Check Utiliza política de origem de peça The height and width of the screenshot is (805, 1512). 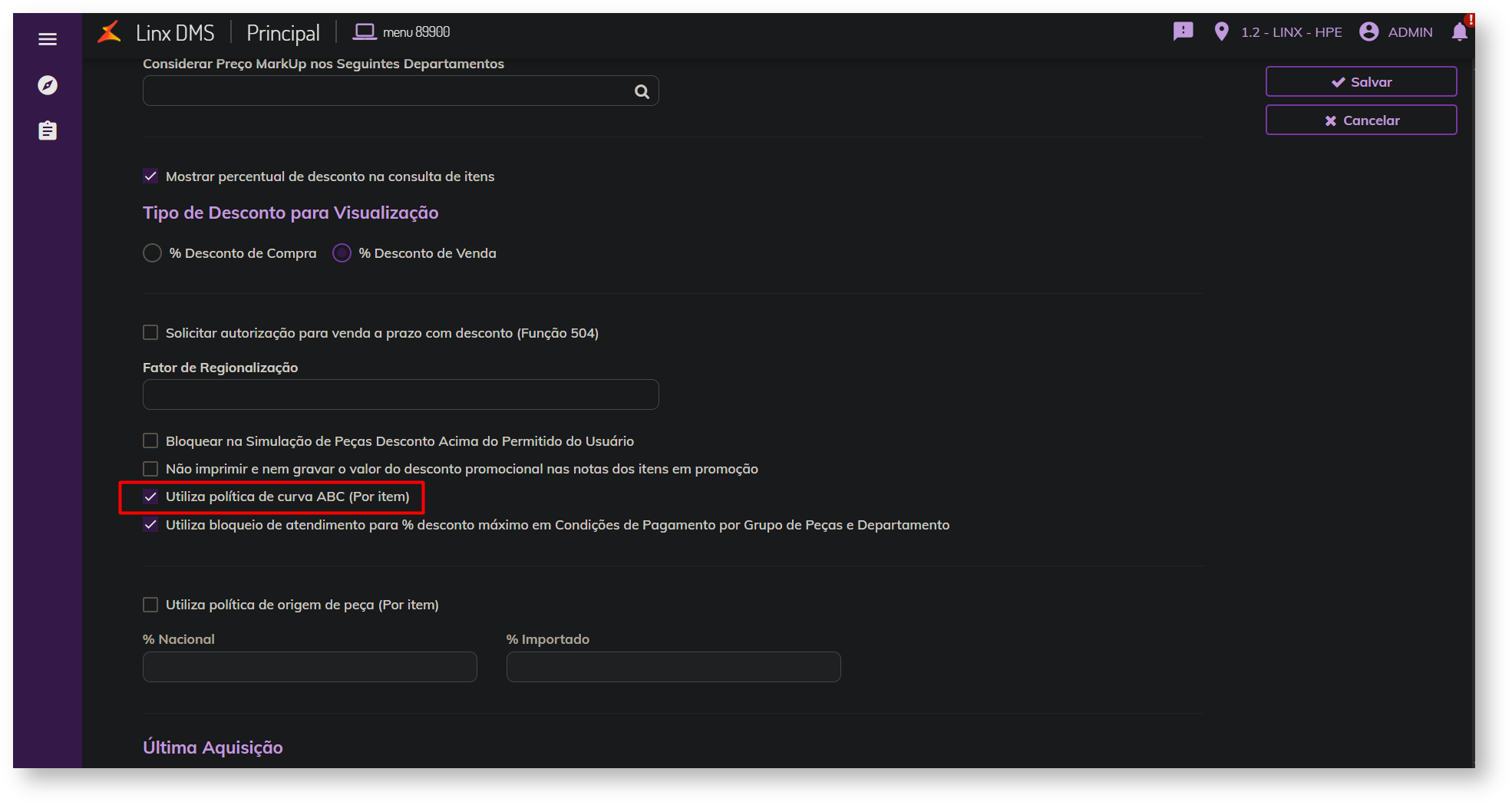pos(150,605)
